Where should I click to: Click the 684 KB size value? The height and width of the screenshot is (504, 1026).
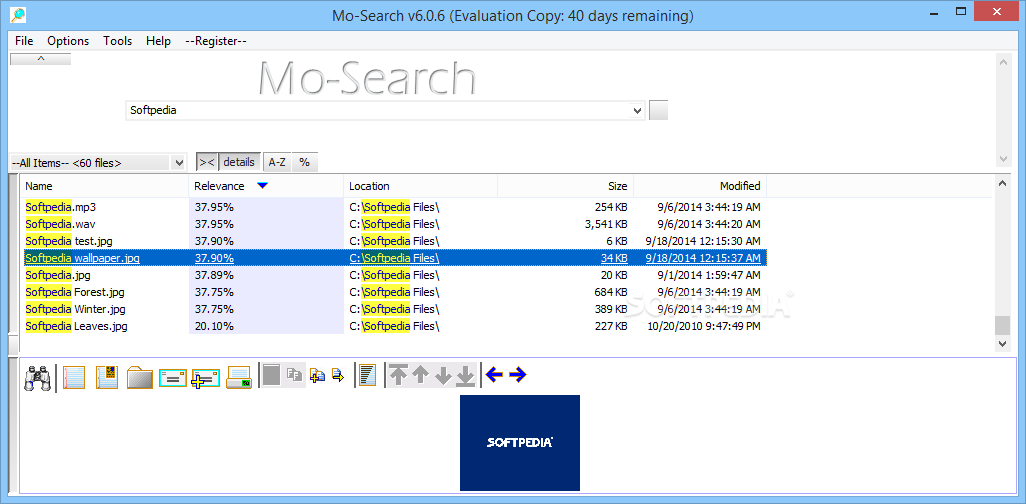click(610, 292)
